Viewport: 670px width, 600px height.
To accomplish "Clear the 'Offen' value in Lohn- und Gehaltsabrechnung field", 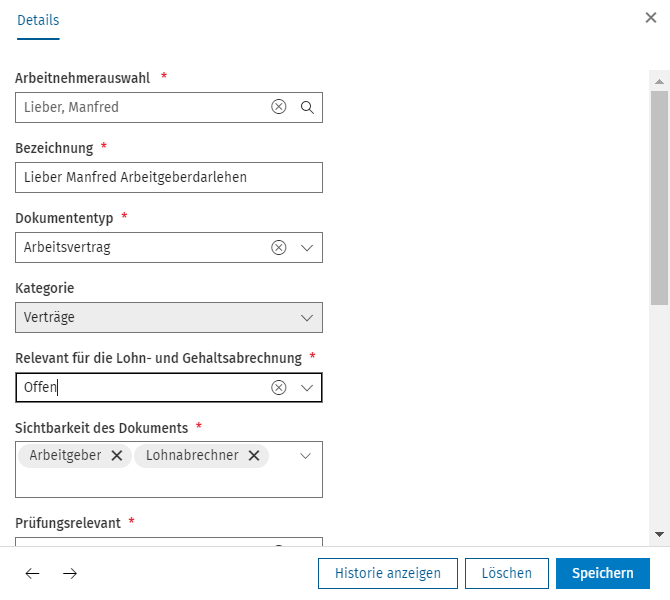I will (279, 388).
